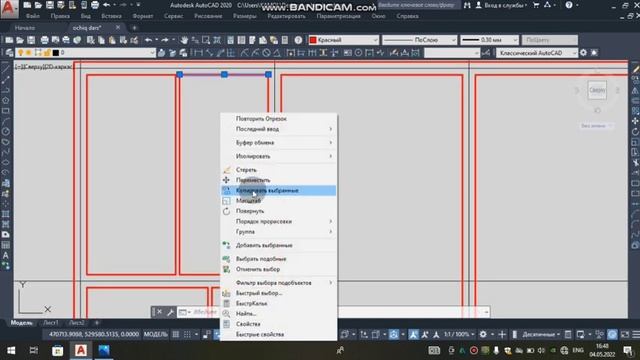Toggle layer on/off lightbulb in layer box
This screenshot has width=640, height=360.
coord(20,53)
